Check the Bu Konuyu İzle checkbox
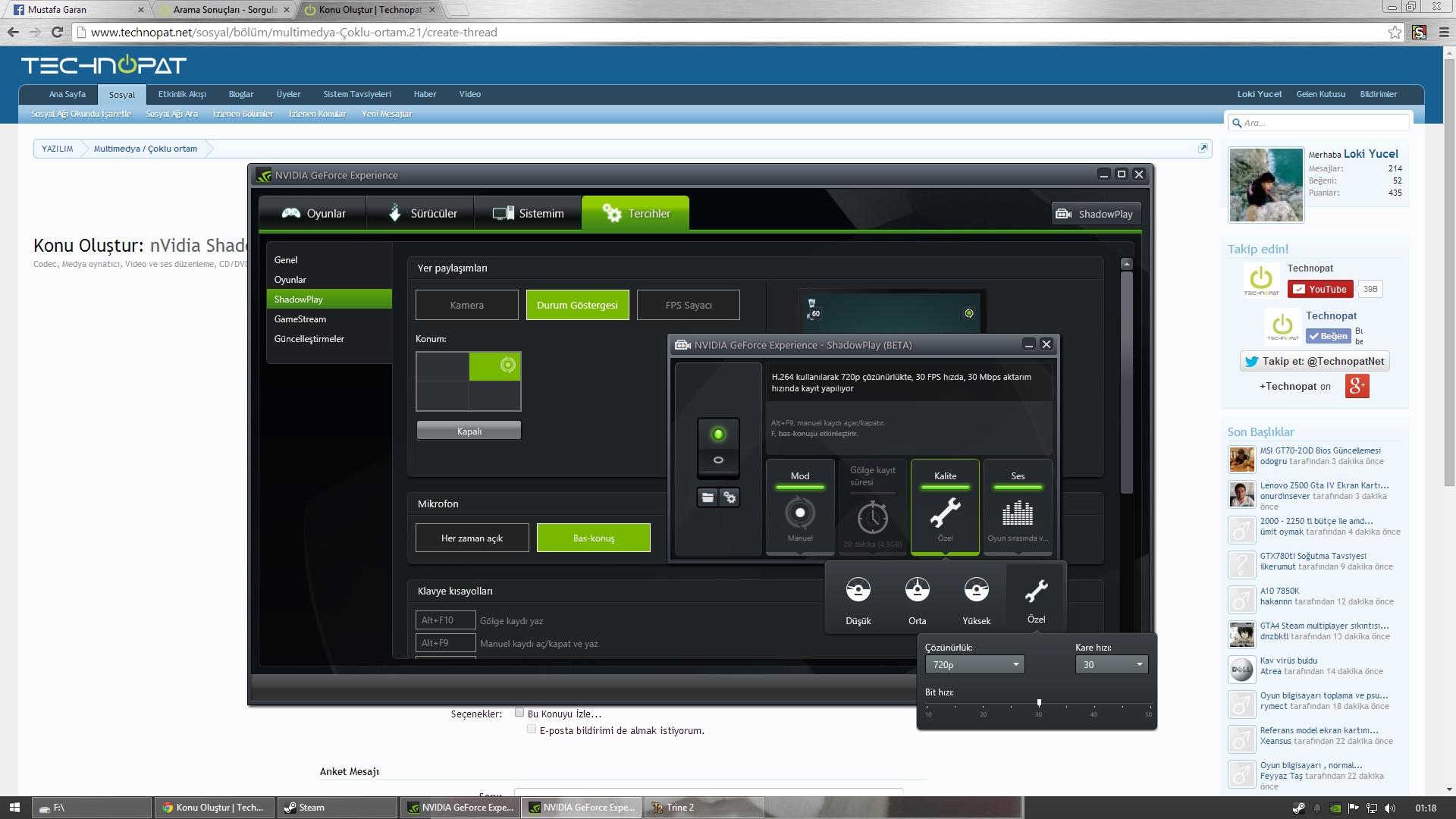Screen dimensions: 1456x819 point(519,713)
